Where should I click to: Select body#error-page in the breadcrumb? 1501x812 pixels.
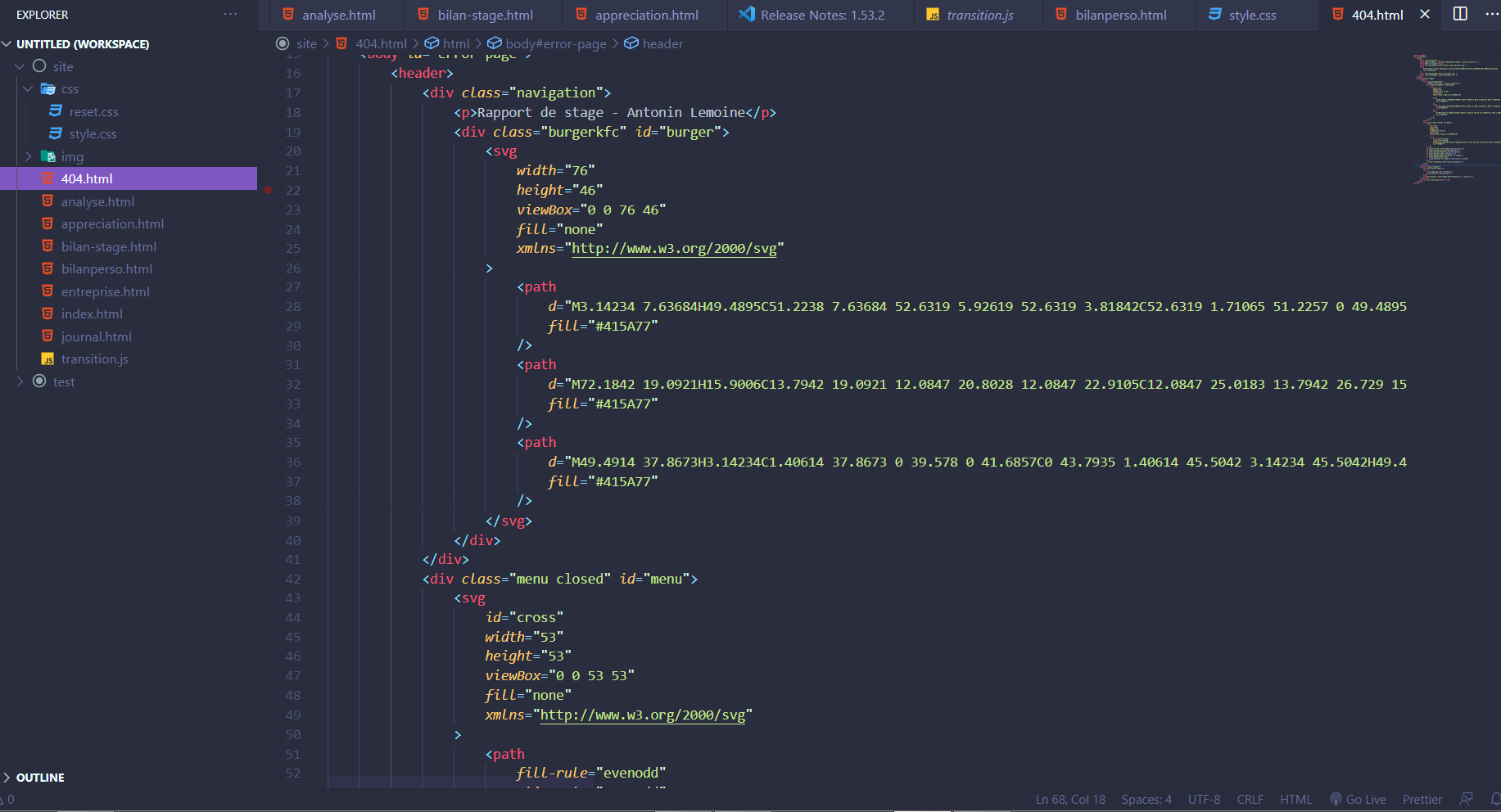pyautogui.click(x=555, y=43)
